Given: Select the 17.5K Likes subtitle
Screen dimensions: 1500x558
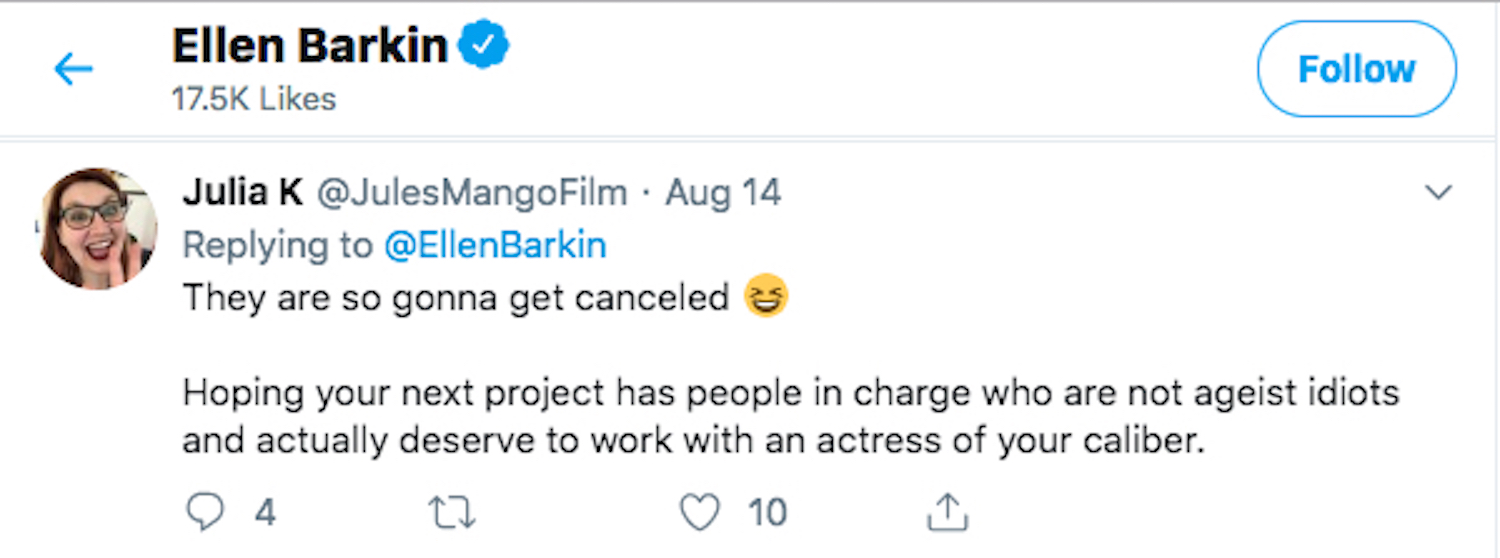Looking at the screenshot, I should 254,99.
